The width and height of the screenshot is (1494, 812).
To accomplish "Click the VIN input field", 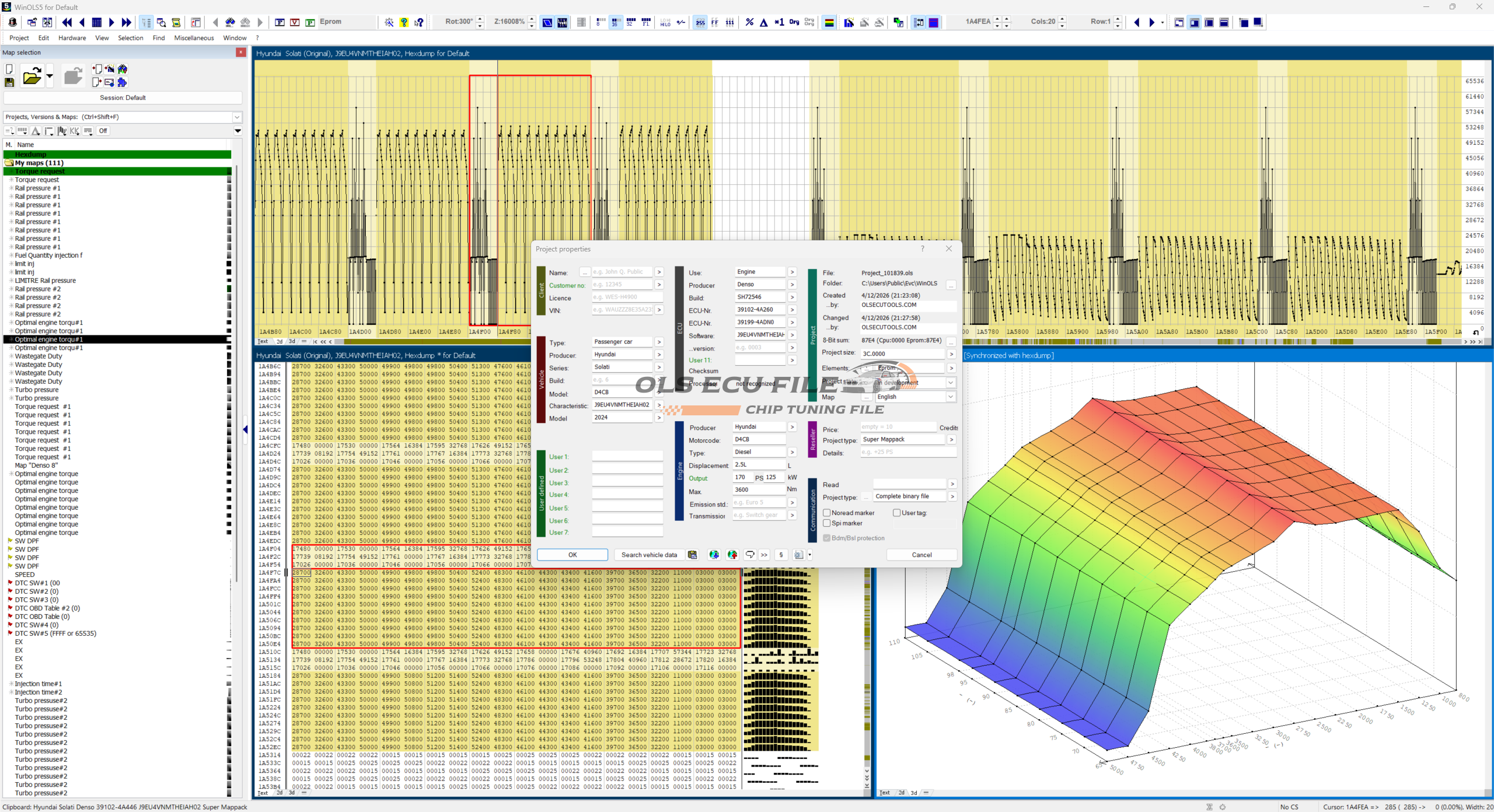I will pos(622,310).
